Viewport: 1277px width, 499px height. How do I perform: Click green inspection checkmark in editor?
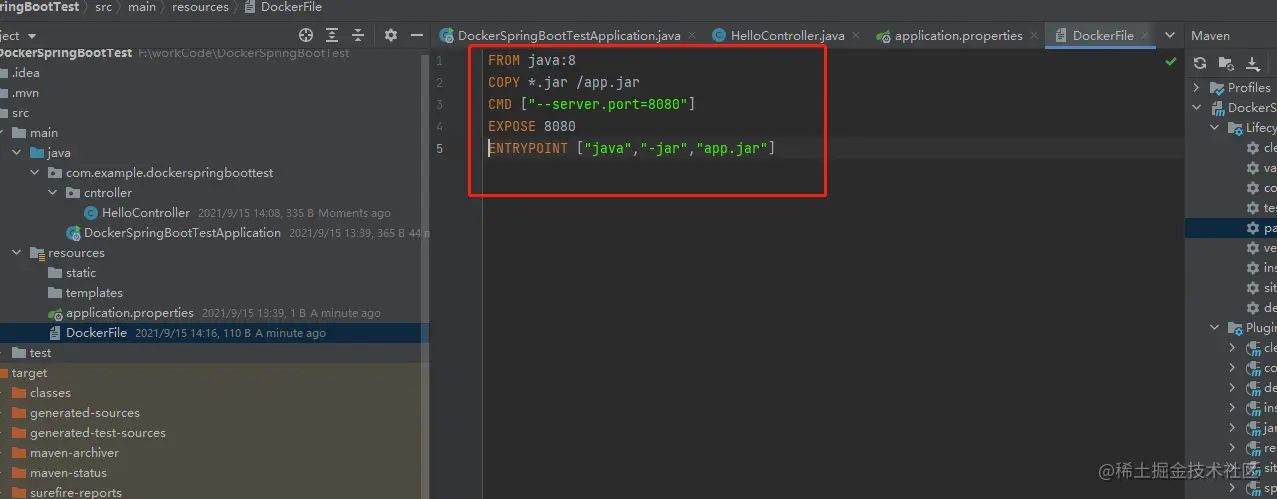tap(1171, 62)
